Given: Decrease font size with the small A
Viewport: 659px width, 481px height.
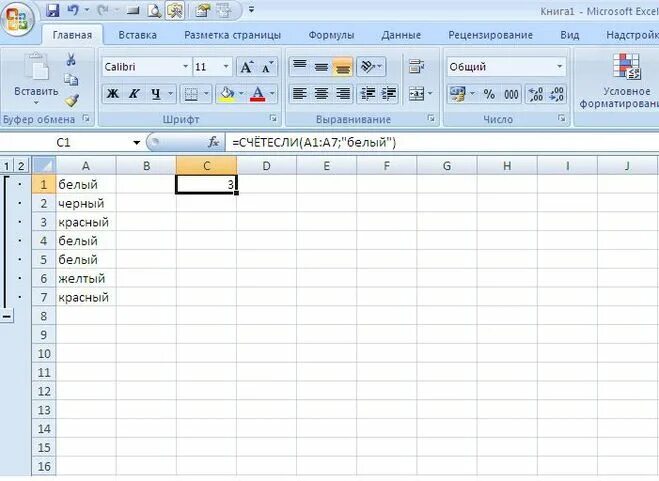Looking at the screenshot, I should pyautogui.click(x=267, y=67).
